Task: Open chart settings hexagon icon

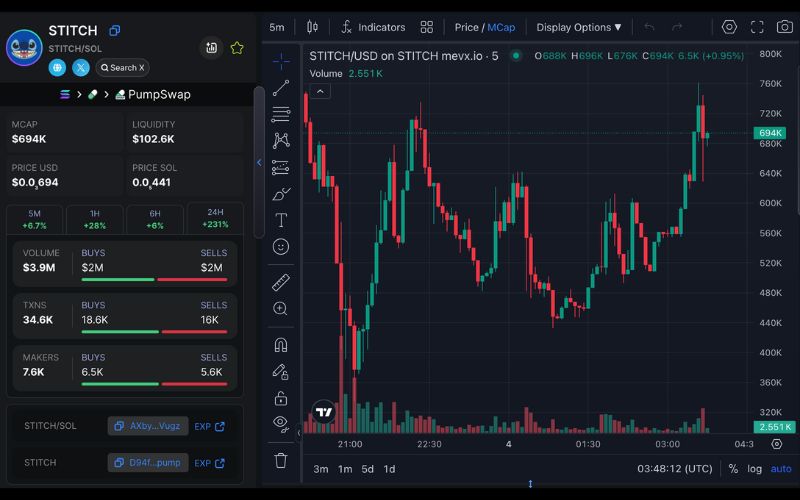Action: point(729,27)
